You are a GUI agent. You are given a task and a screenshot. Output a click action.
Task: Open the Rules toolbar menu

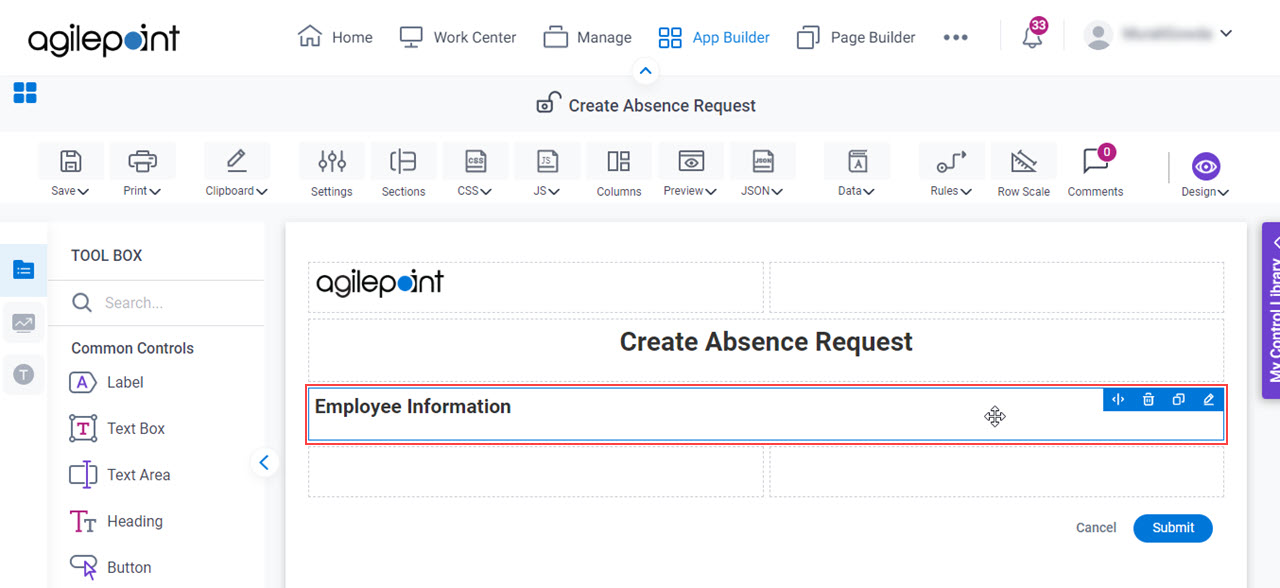(951, 171)
